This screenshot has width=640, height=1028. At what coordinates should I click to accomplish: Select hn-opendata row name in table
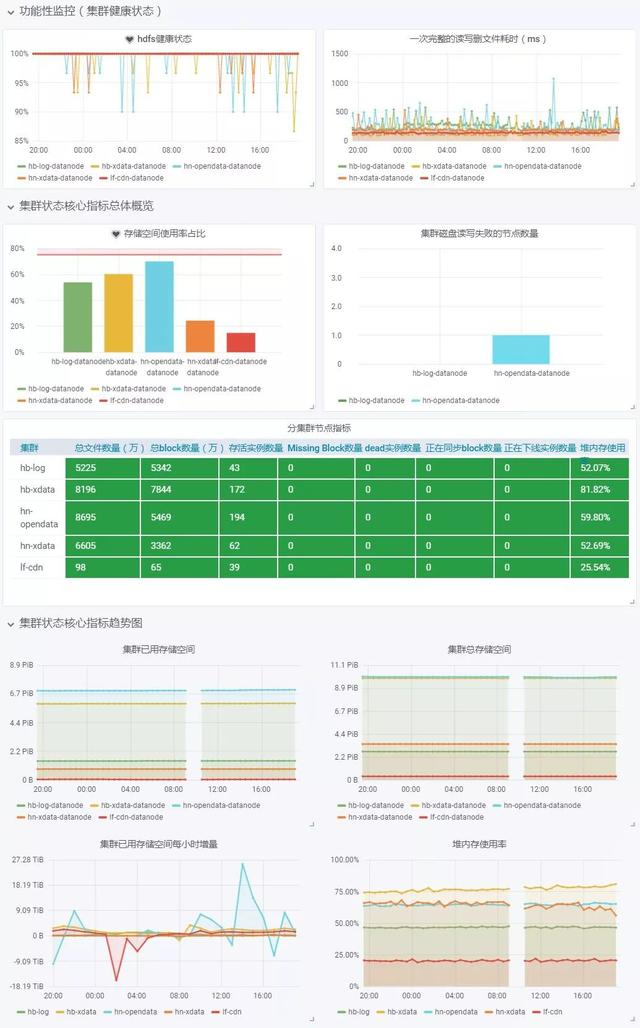tap(39, 518)
